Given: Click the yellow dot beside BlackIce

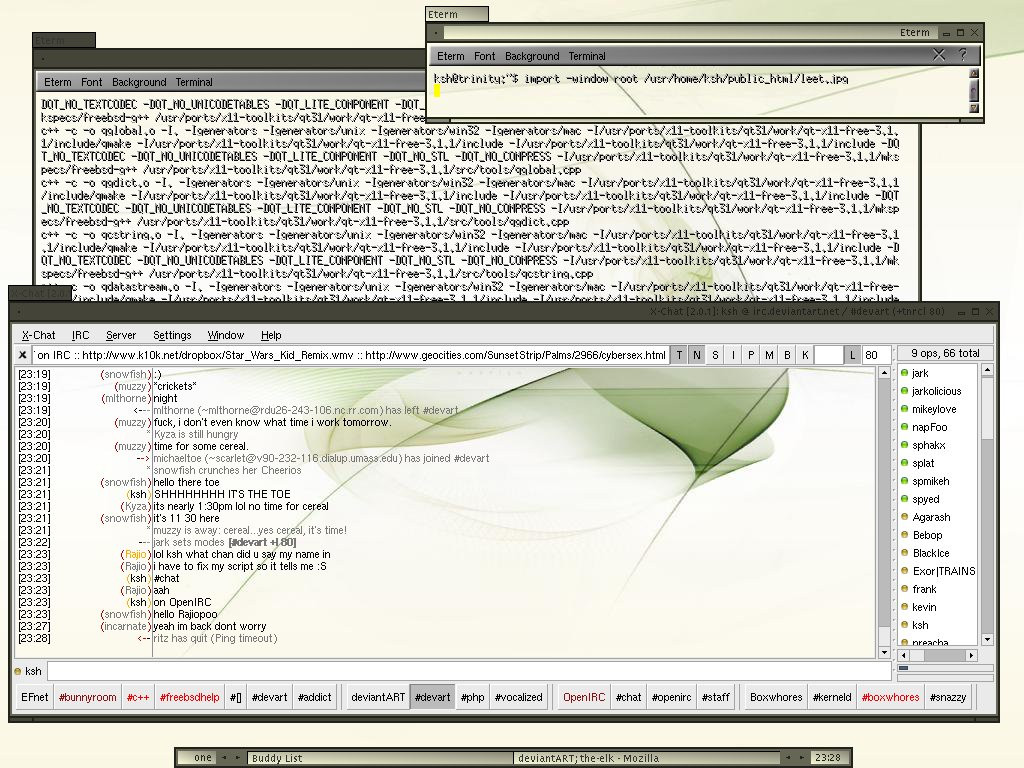Looking at the screenshot, I should (x=904, y=552).
